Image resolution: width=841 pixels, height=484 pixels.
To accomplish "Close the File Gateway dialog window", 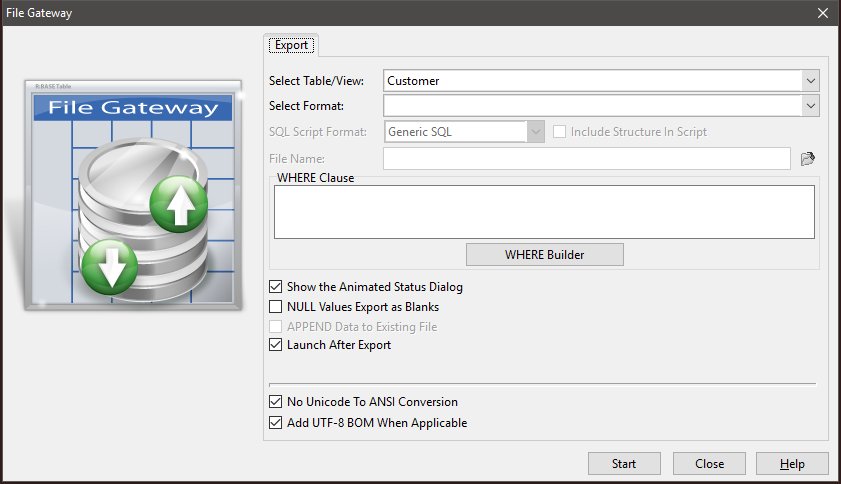I will [x=822, y=13].
